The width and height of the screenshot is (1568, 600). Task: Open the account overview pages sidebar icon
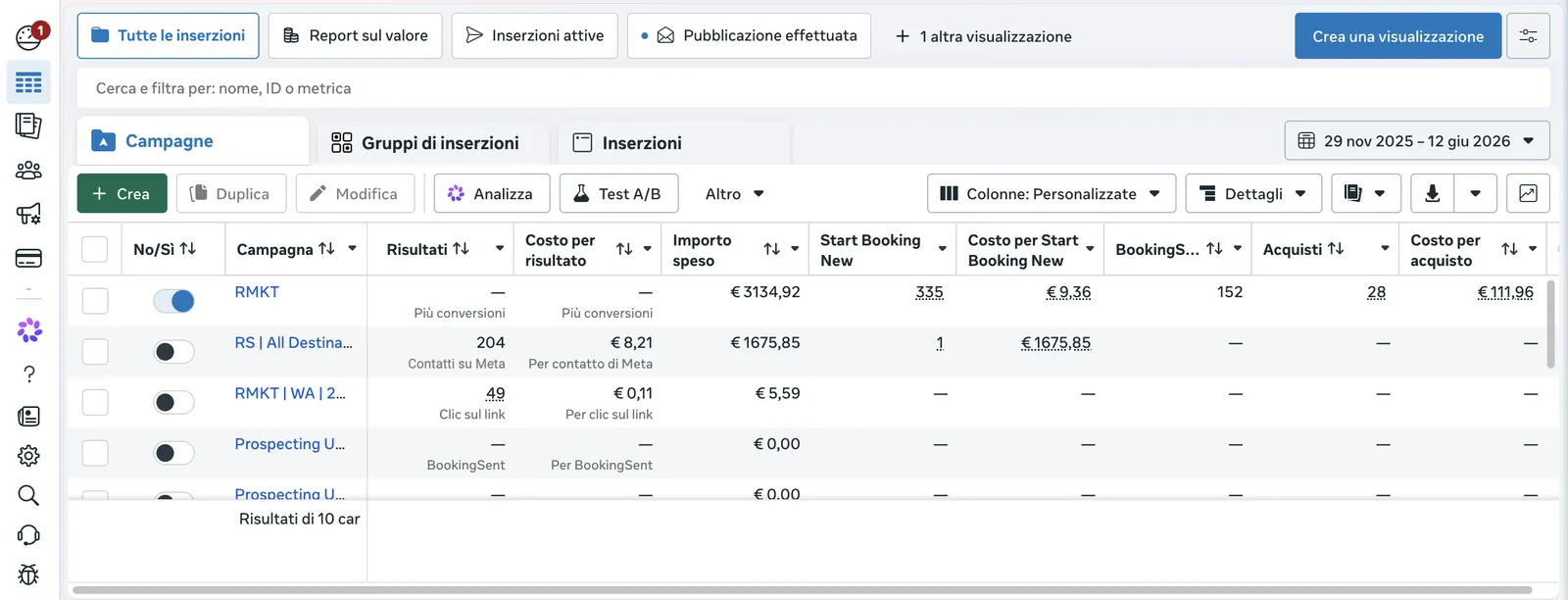point(28,125)
